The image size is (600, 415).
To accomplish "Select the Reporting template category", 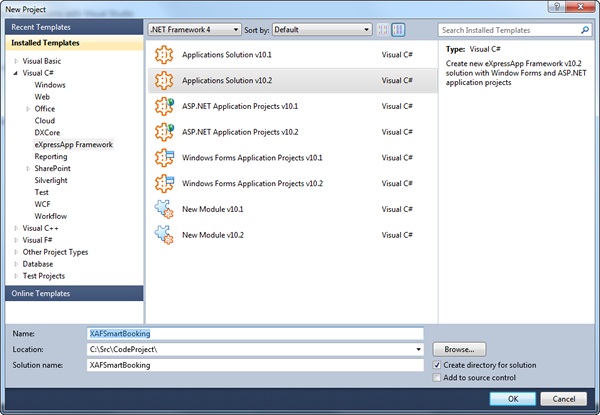I will coord(51,156).
